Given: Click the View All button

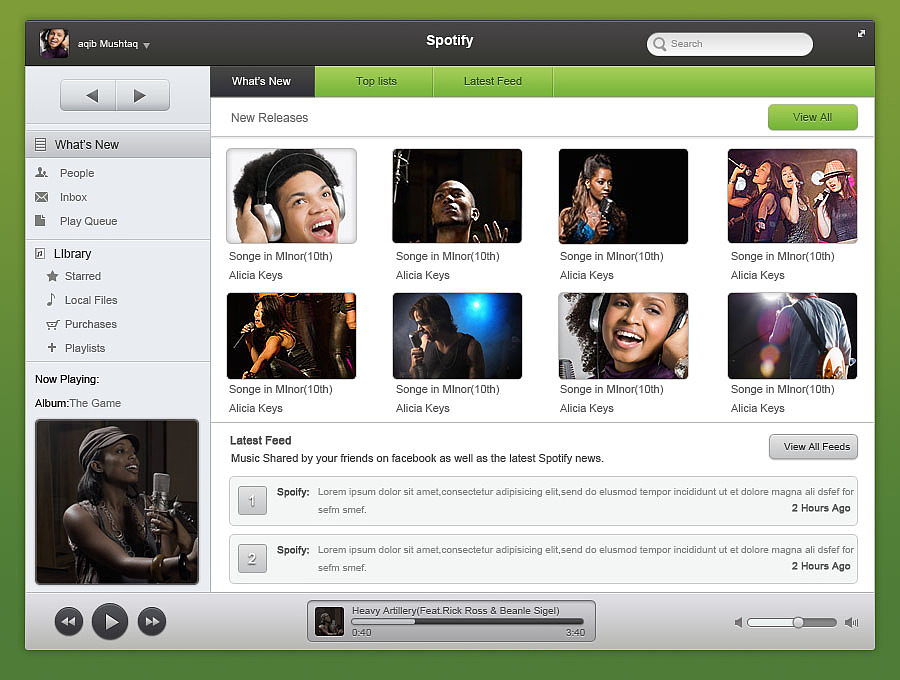Looking at the screenshot, I should click(813, 117).
